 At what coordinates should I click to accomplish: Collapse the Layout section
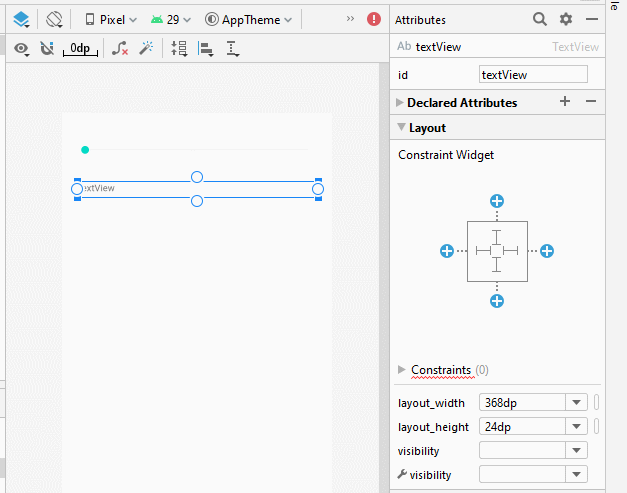point(401,127)
